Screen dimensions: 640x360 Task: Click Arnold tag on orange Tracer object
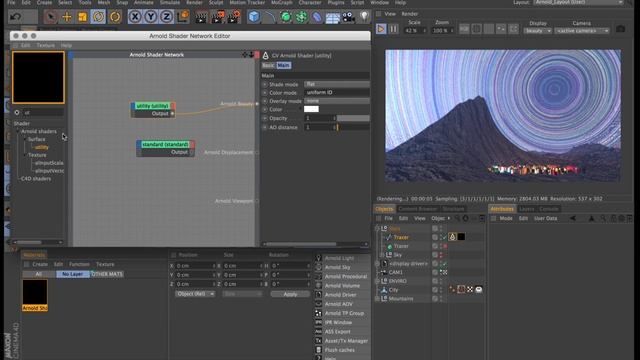[452, 237]
